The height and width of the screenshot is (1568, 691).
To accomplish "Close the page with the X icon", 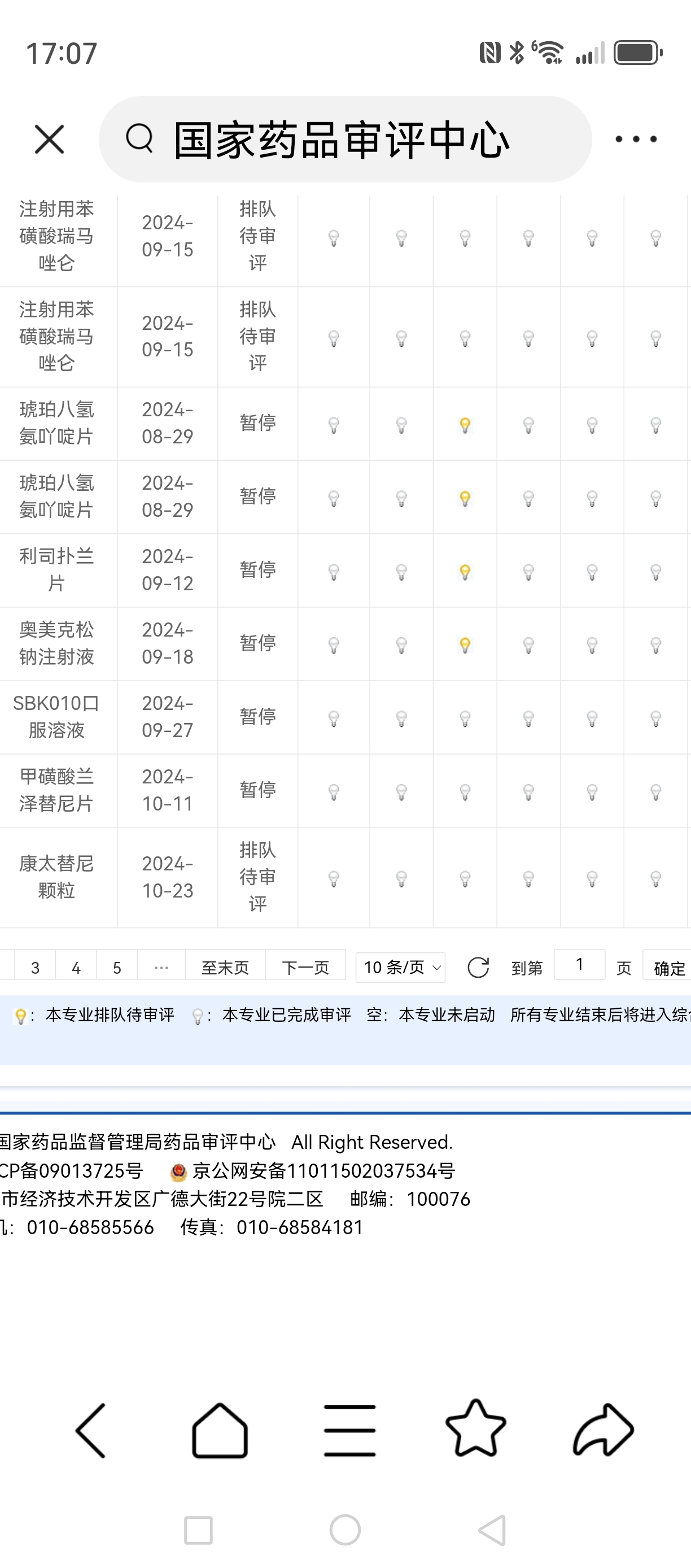I will (x=49, y=140).
